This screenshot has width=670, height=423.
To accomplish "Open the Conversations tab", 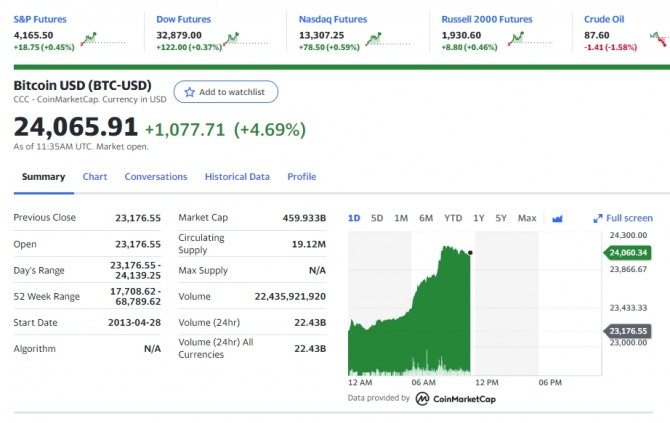I will coord(156,177).
